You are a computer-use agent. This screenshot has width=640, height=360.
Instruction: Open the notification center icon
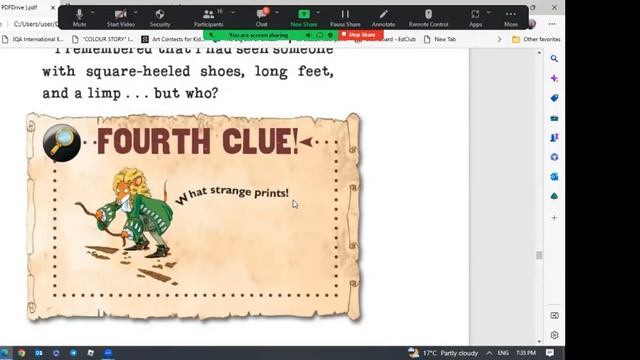pyautogui.click(x=550, y=353)
